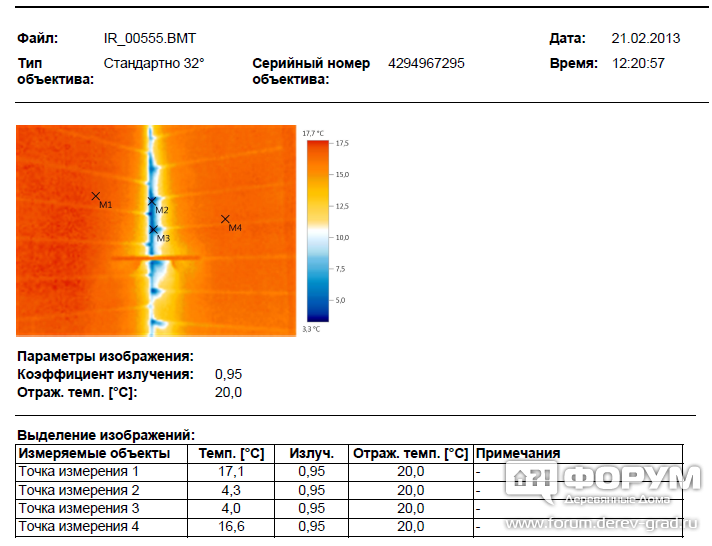Click the 5,0 tick on temperature scale
This screenshot has width=712, height=546.
(x=340, y=301)
